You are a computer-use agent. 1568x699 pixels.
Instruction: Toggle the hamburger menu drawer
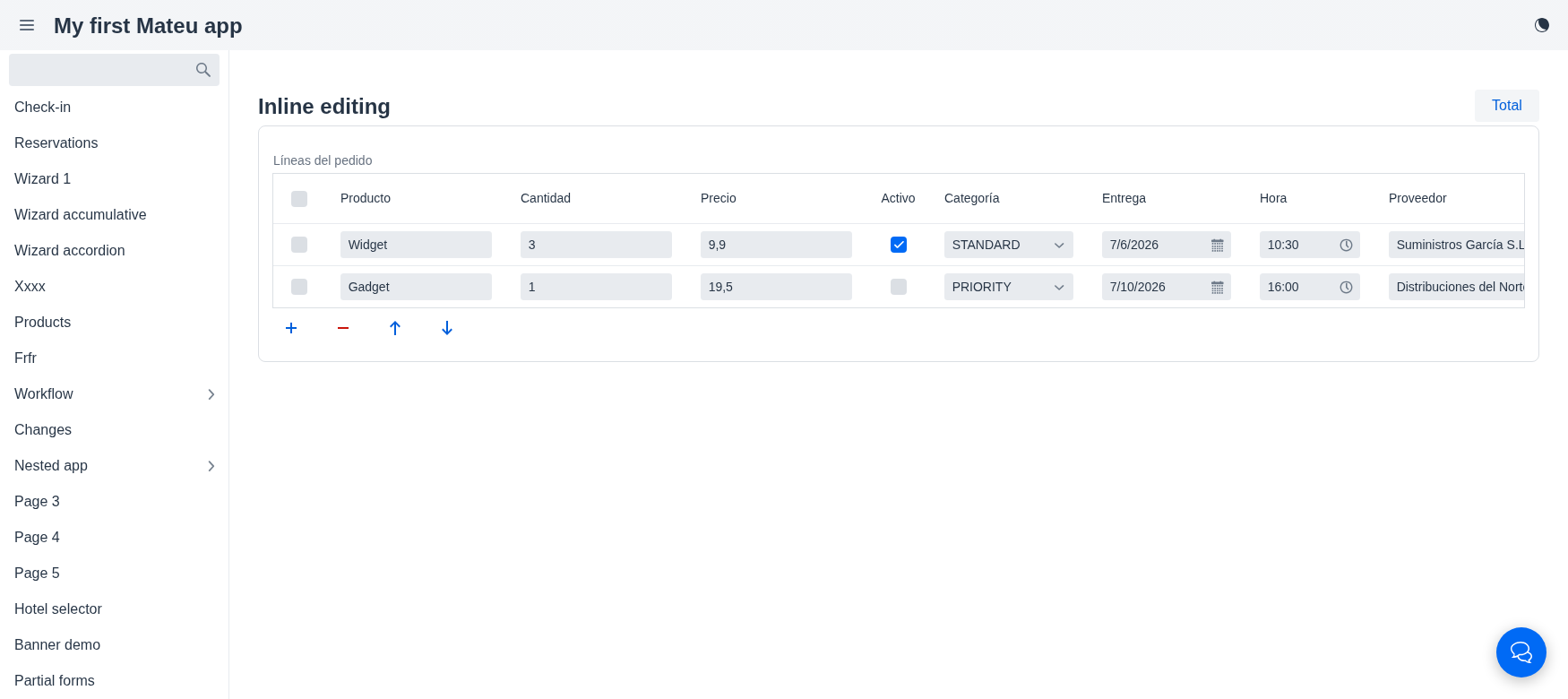(x=27, y=25)
